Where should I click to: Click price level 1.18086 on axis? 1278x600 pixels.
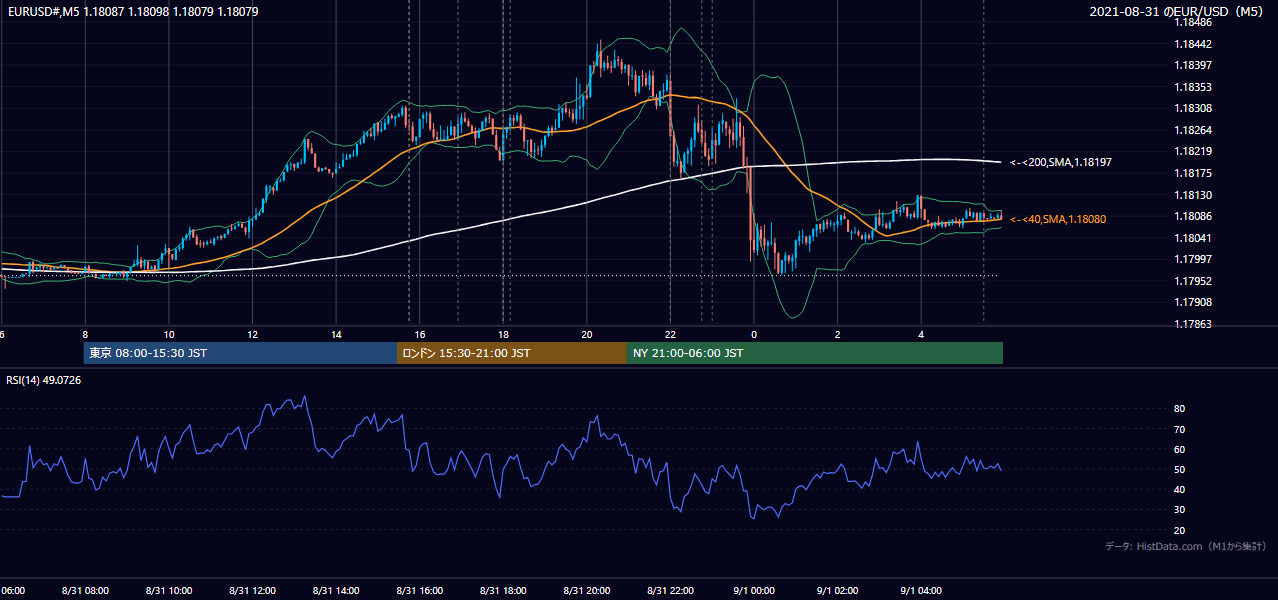coord(1192,216)
